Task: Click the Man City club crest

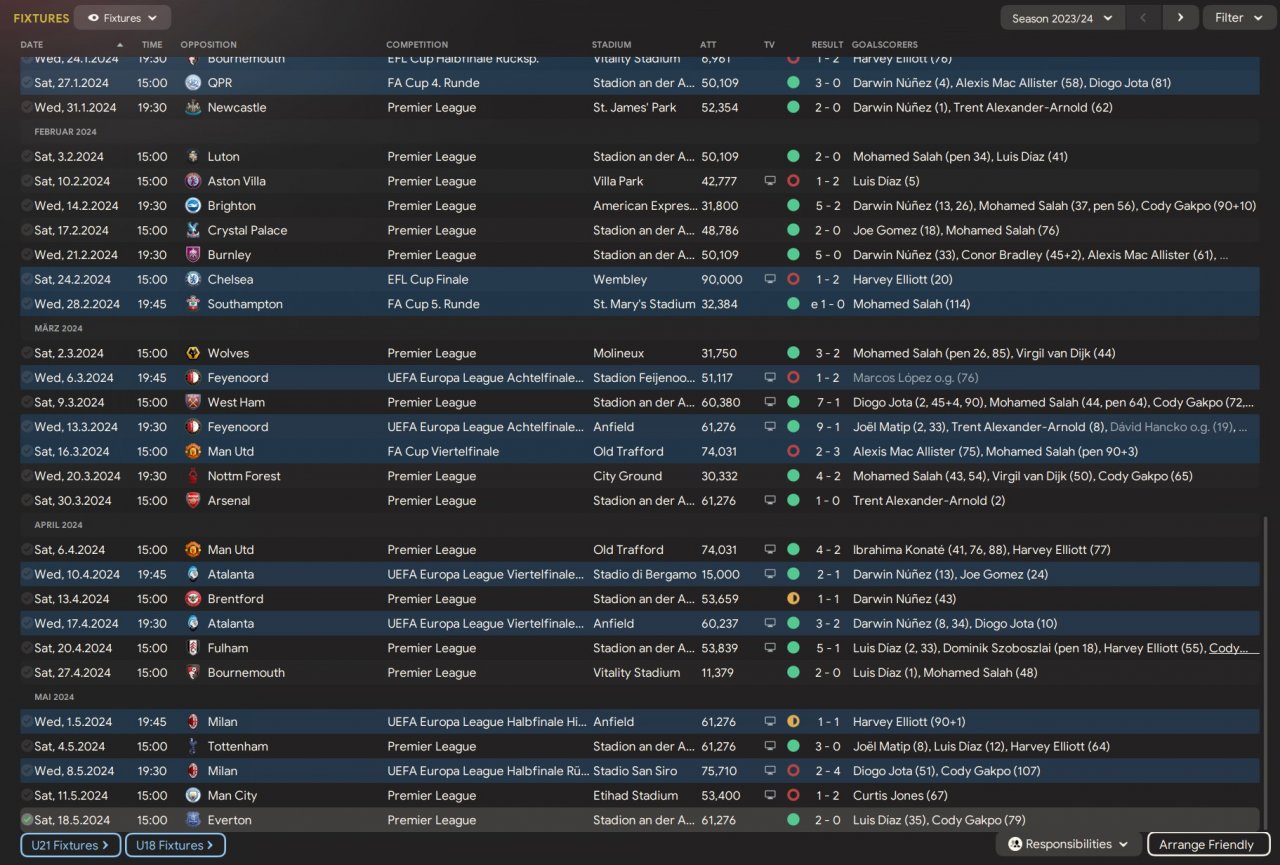Action: pyautogui.click(x=193, y=796)
